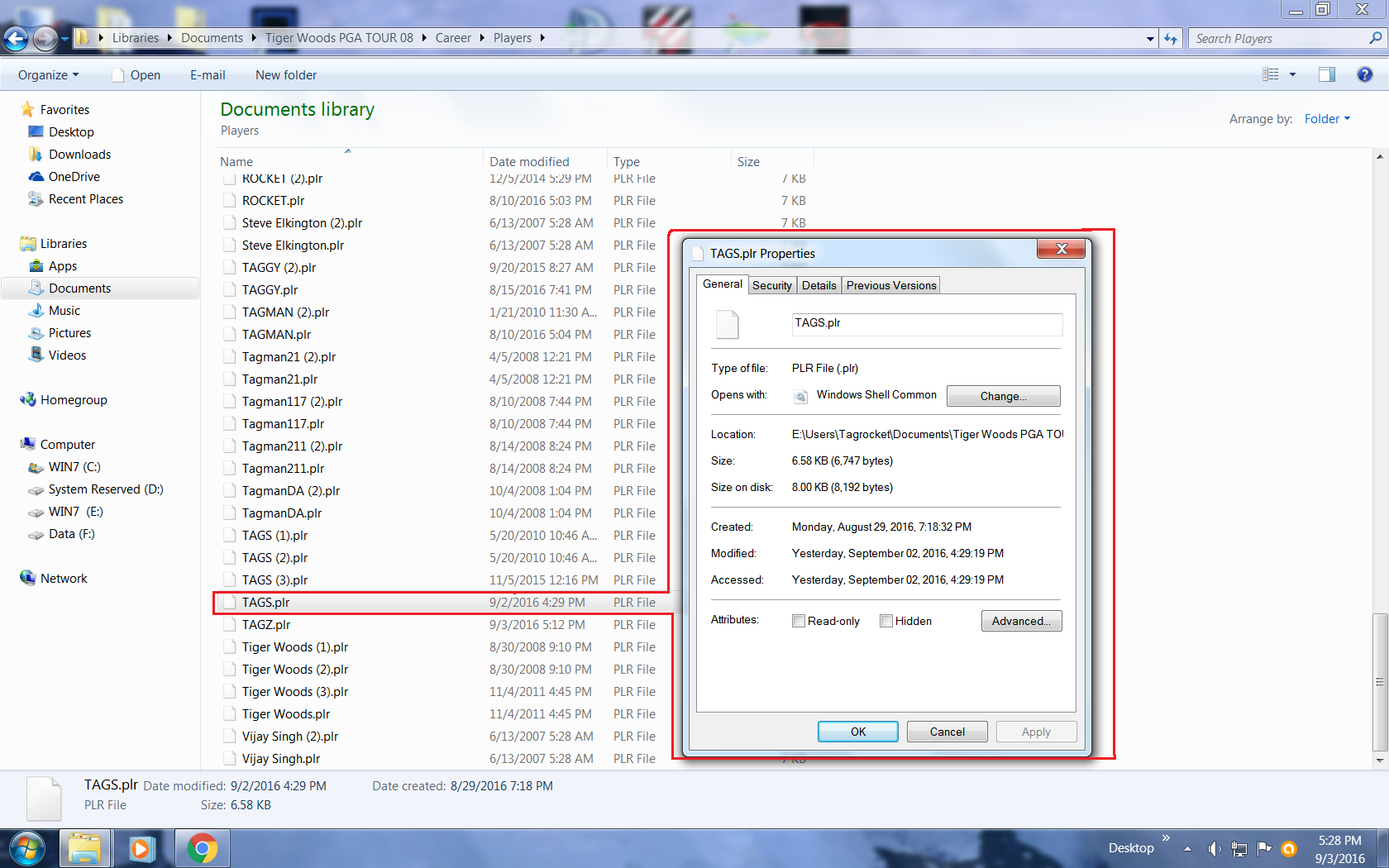Image resolution: width=1389 pixels, height=868 pixels.
Task: Show the preview pane icon
Action: (x=1326, y=74)
